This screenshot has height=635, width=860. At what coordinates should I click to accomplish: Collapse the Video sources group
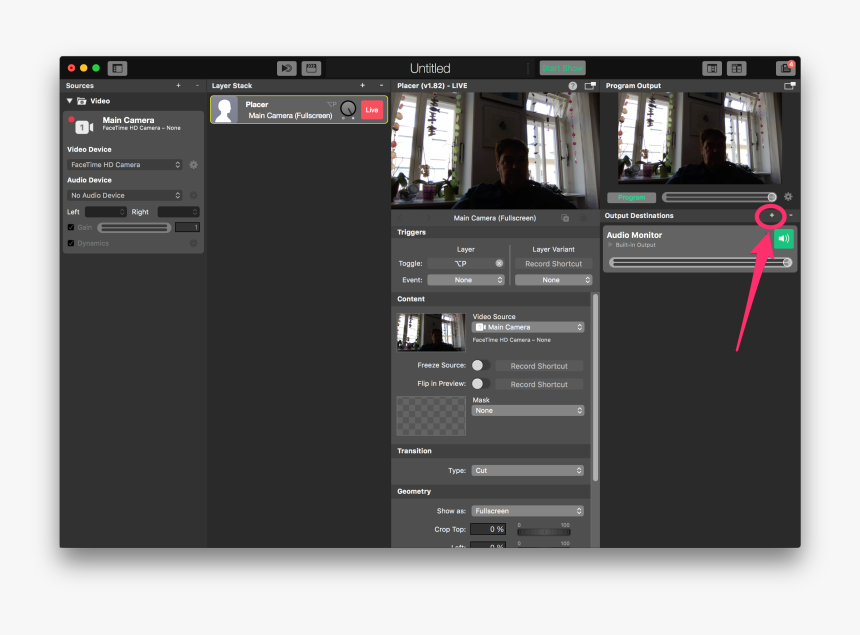70,101
